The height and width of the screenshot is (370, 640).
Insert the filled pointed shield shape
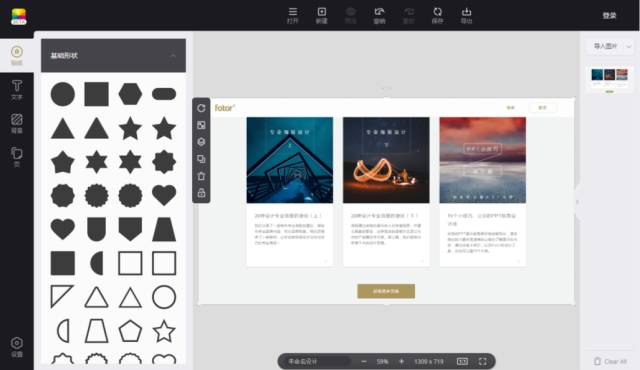(x=130, y=229)
